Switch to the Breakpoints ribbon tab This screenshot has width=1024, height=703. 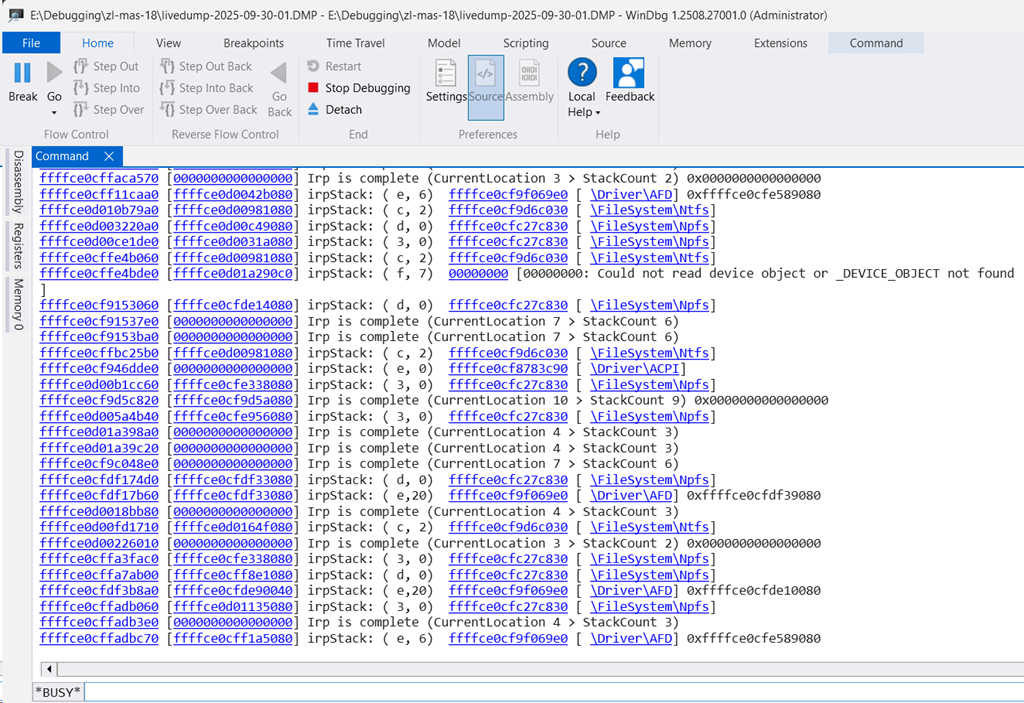tap(253, 43)
